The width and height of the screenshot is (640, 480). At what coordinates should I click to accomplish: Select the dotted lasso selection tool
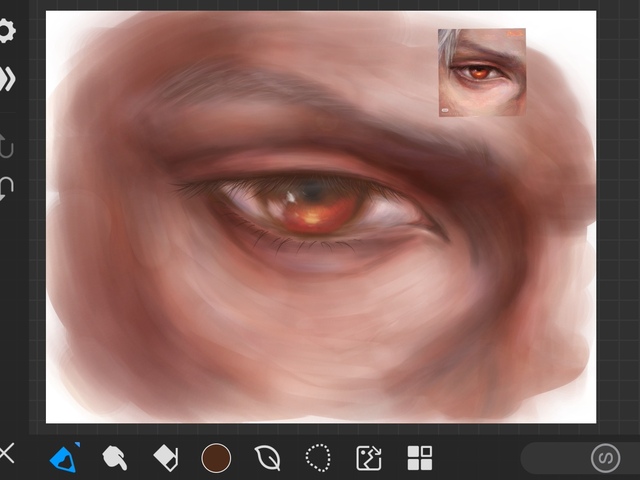coord(318,459)
